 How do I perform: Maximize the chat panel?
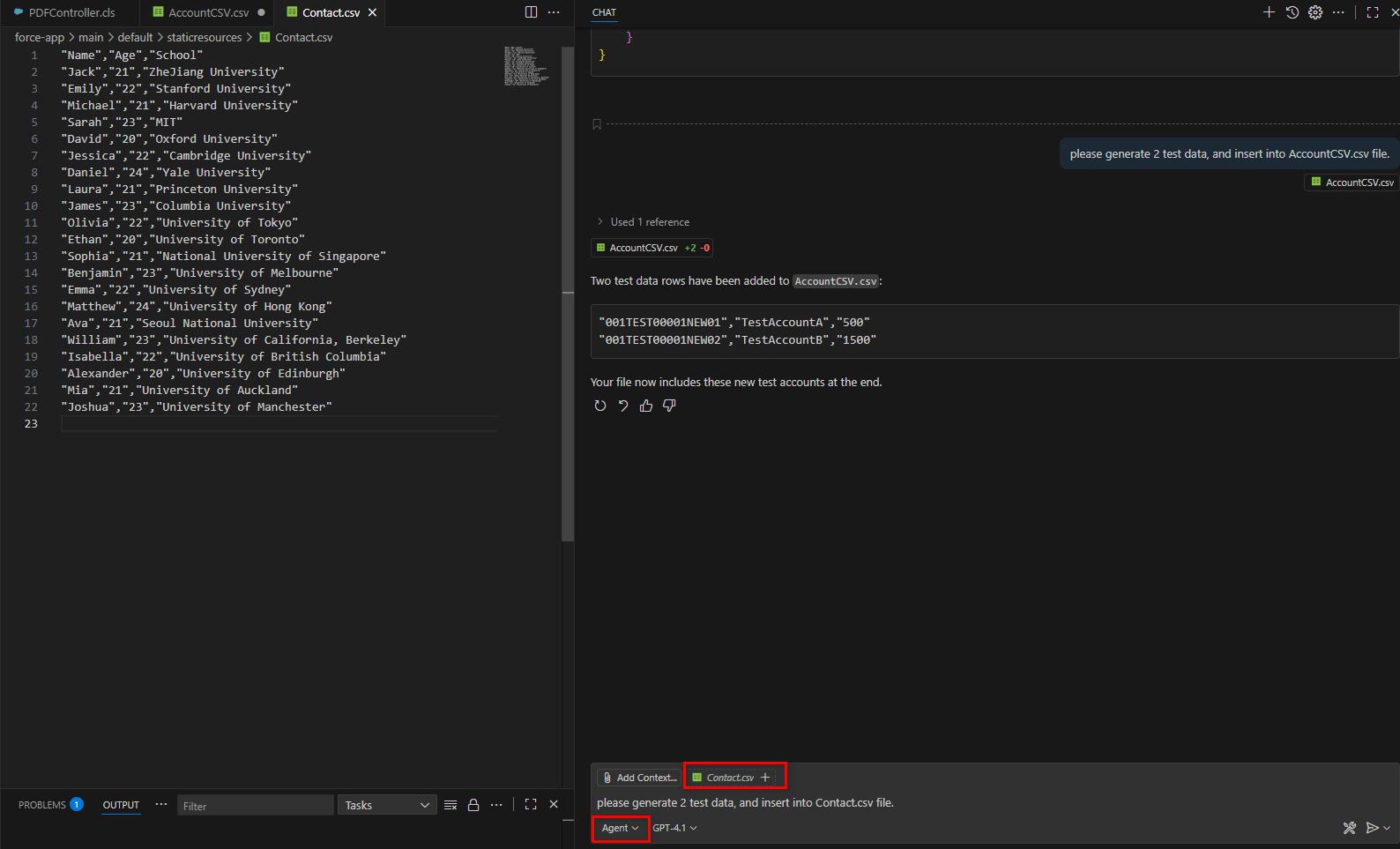[1373, 12]
